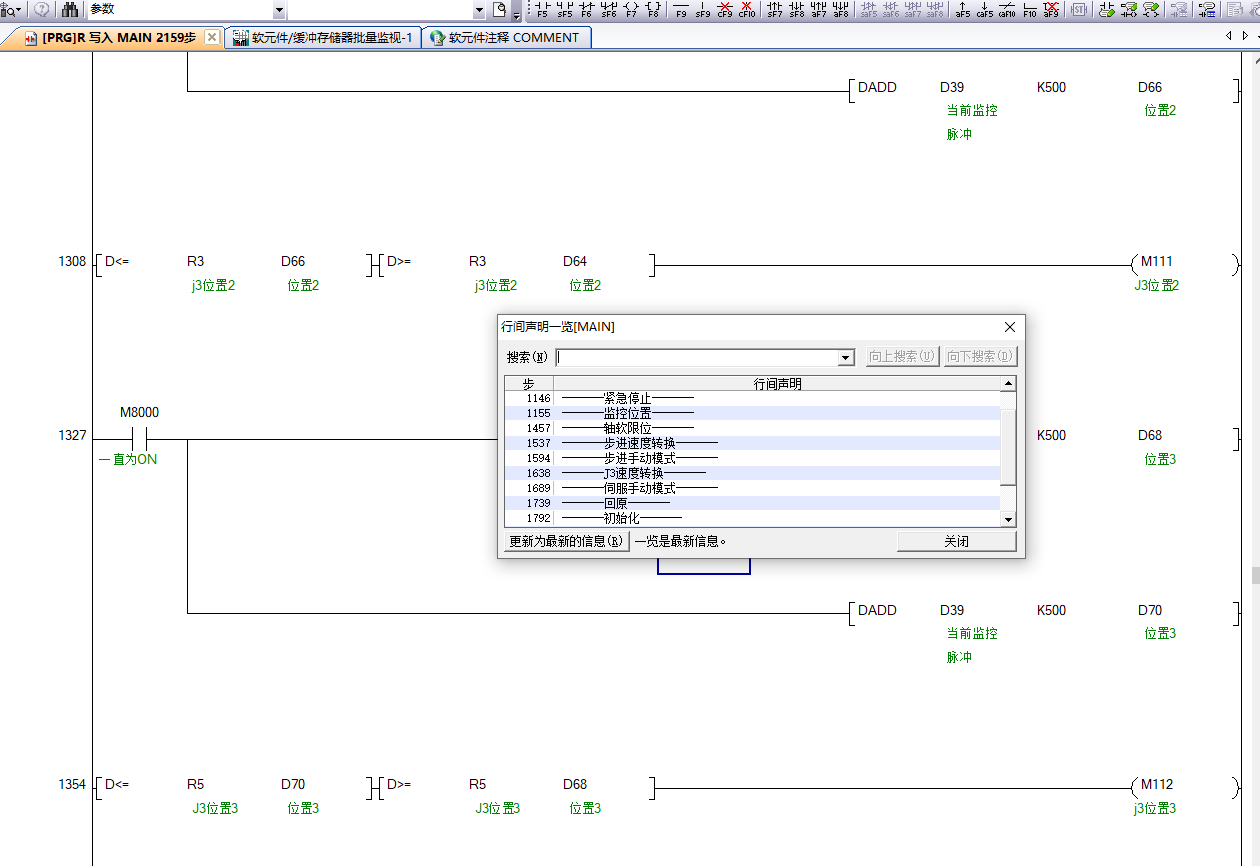
Task: Switch to 软元件注释 COMMENT tab
Action: point(506,38)
